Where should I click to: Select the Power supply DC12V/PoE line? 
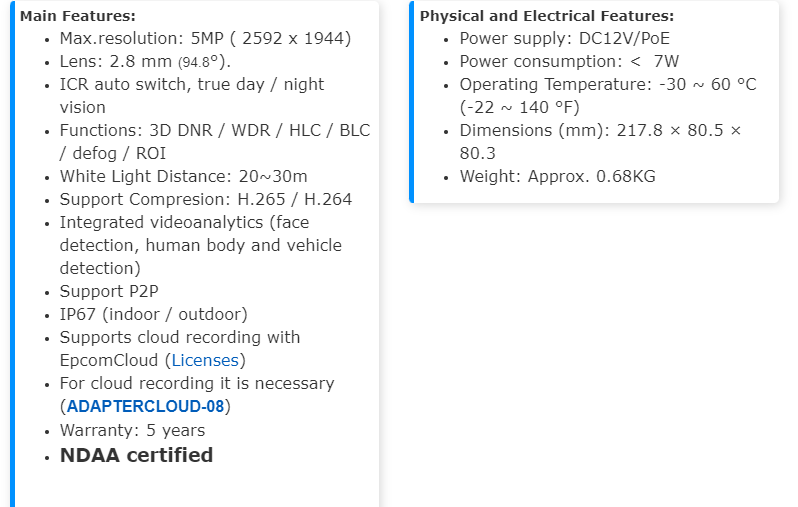(564, 38)
